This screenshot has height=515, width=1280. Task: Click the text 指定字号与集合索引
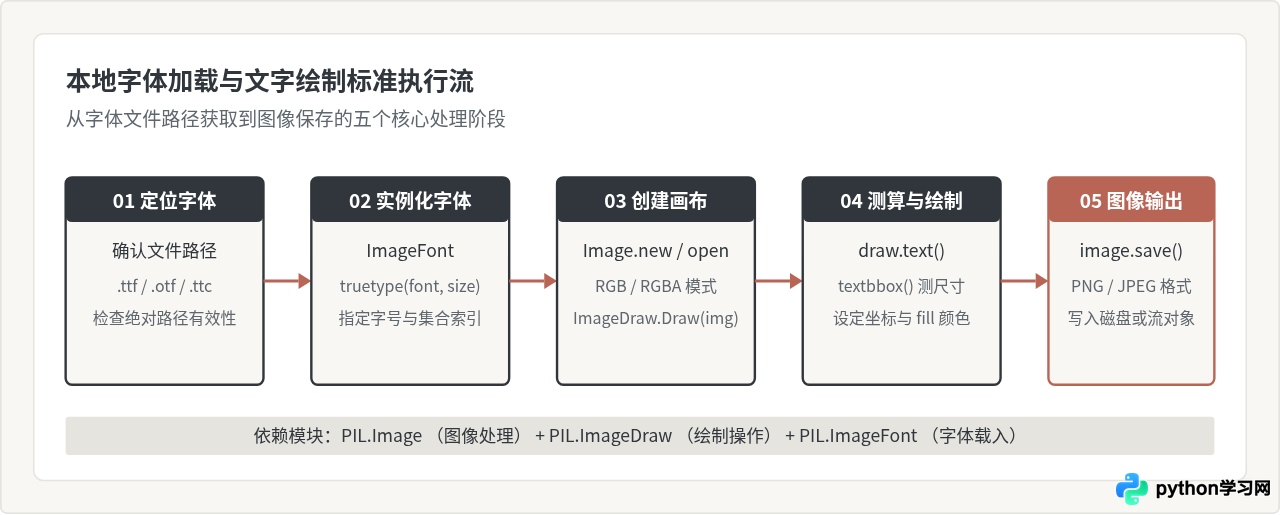click(410, 319)
